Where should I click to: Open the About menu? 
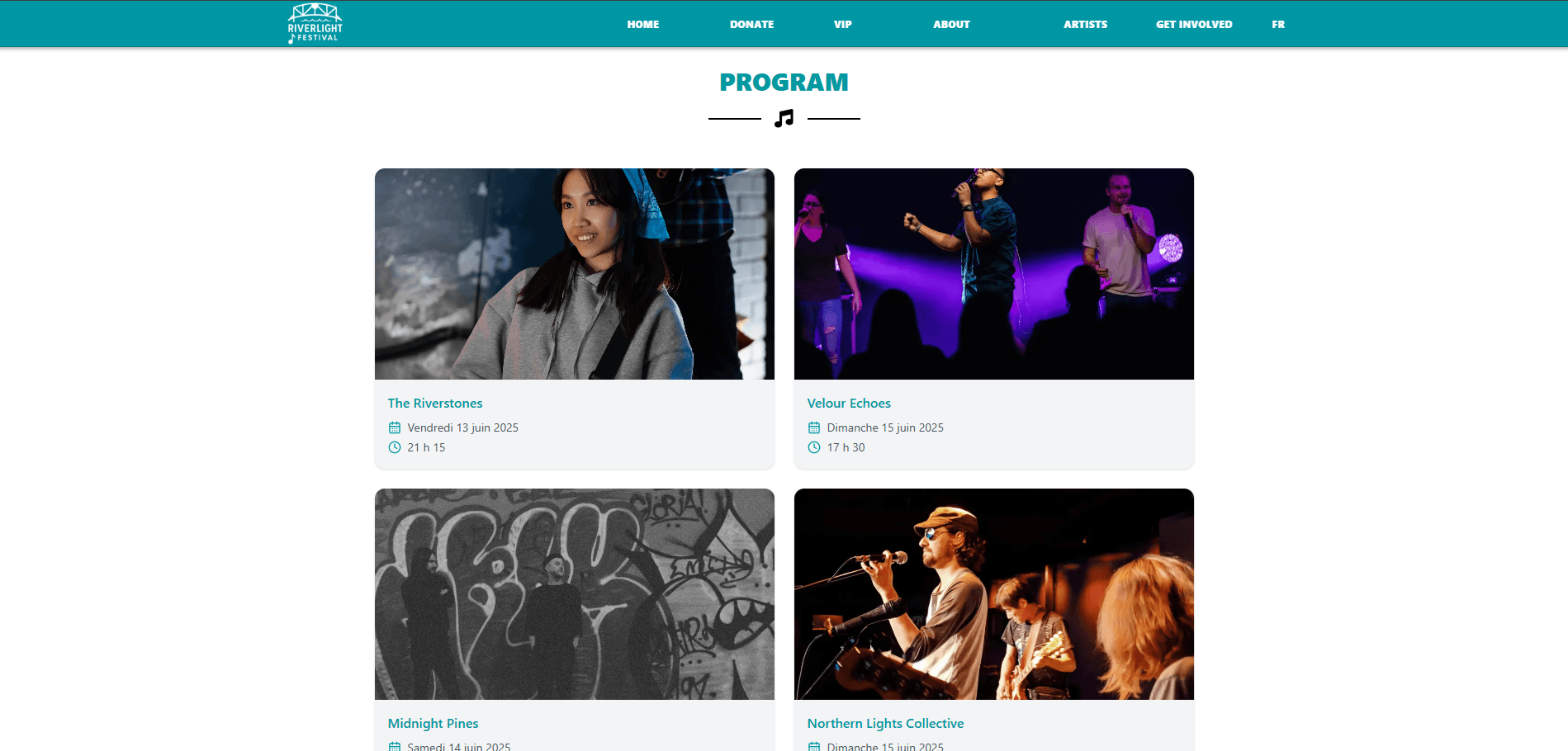point(951,24)
